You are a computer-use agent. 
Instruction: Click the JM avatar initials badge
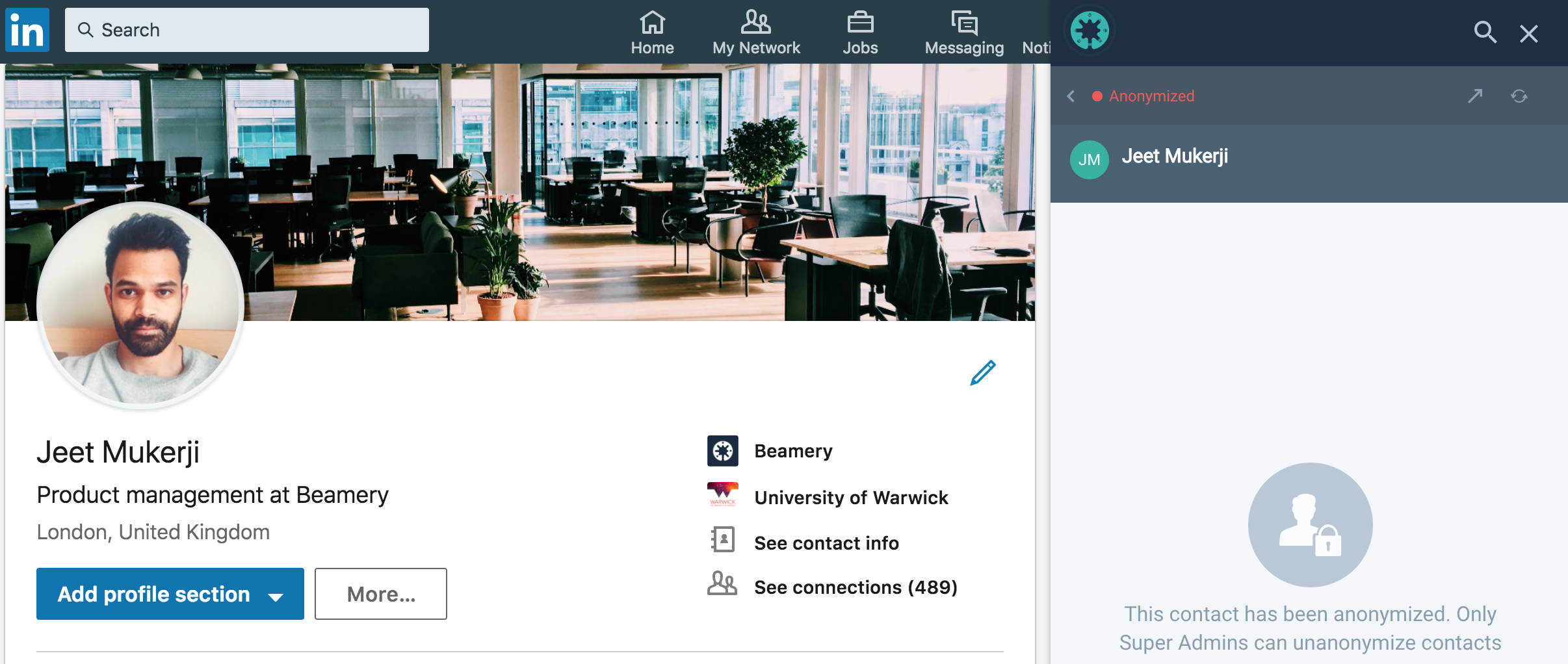click(x=1090, y=160)
